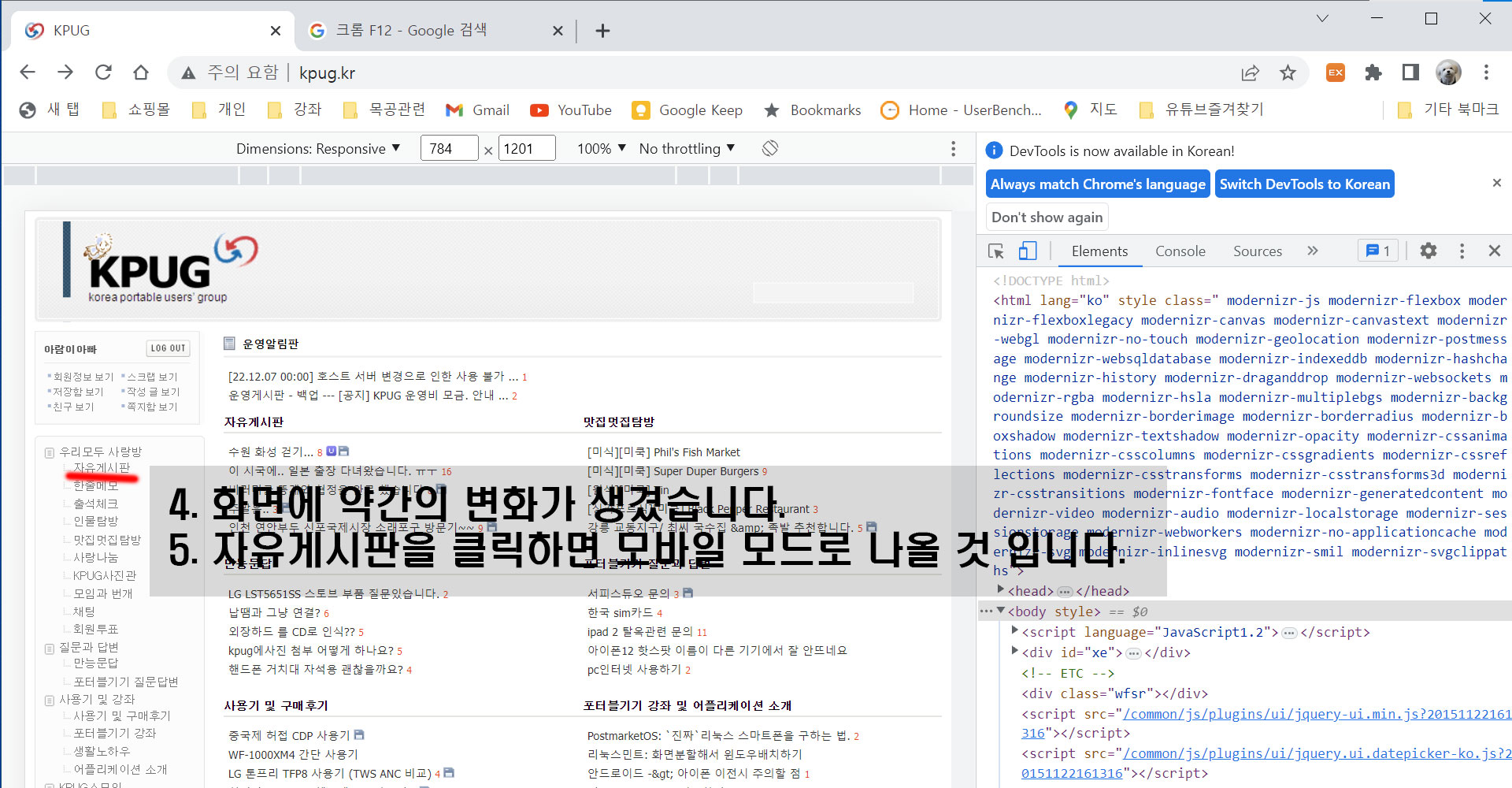Click the browser forward arrow
This screenshot has width=1512, height=788.
(x=65, y=72)
